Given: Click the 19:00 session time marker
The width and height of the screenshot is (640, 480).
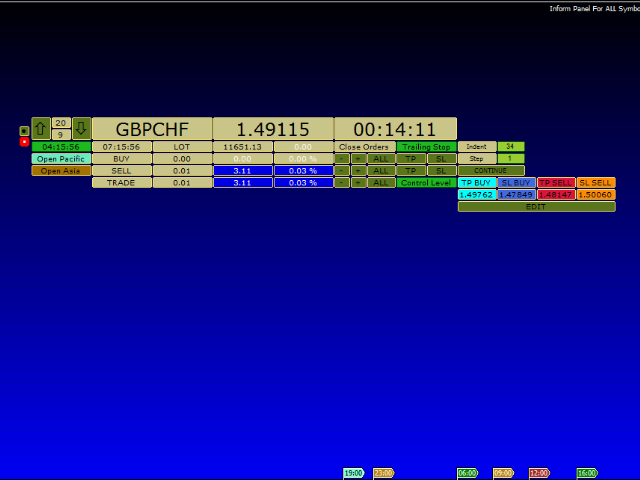Looking at the screenshot, I should pos(353,473).
